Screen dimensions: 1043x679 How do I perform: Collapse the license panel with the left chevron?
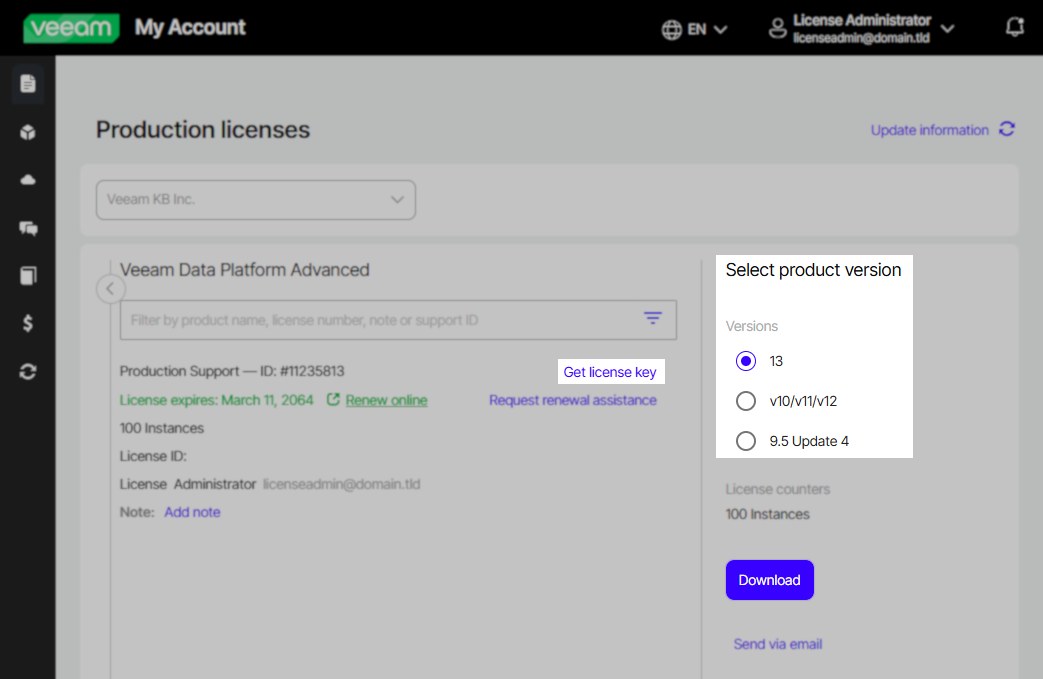coord(111,288)
